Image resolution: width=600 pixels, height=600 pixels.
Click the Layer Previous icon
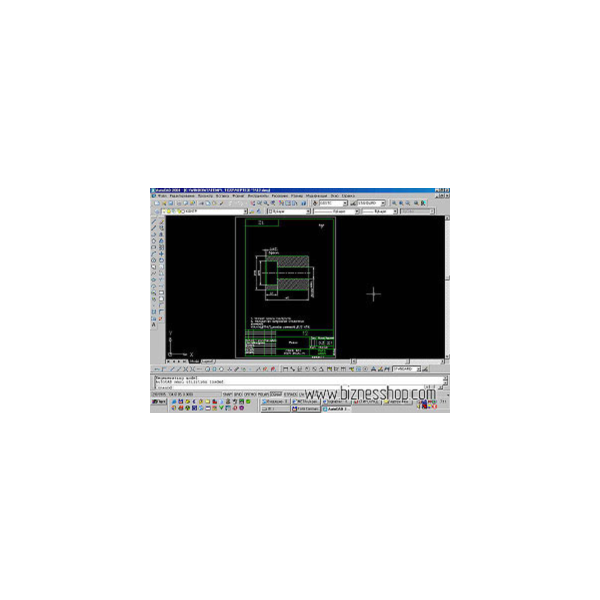(259, 211)
